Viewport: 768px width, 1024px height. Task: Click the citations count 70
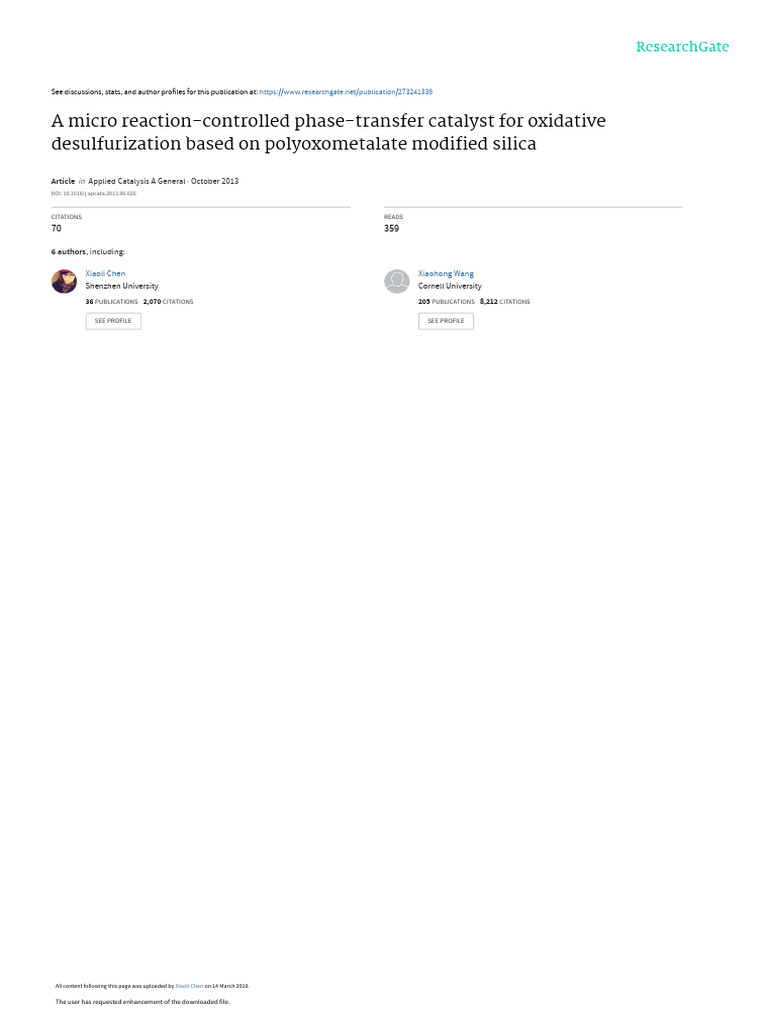56,228
